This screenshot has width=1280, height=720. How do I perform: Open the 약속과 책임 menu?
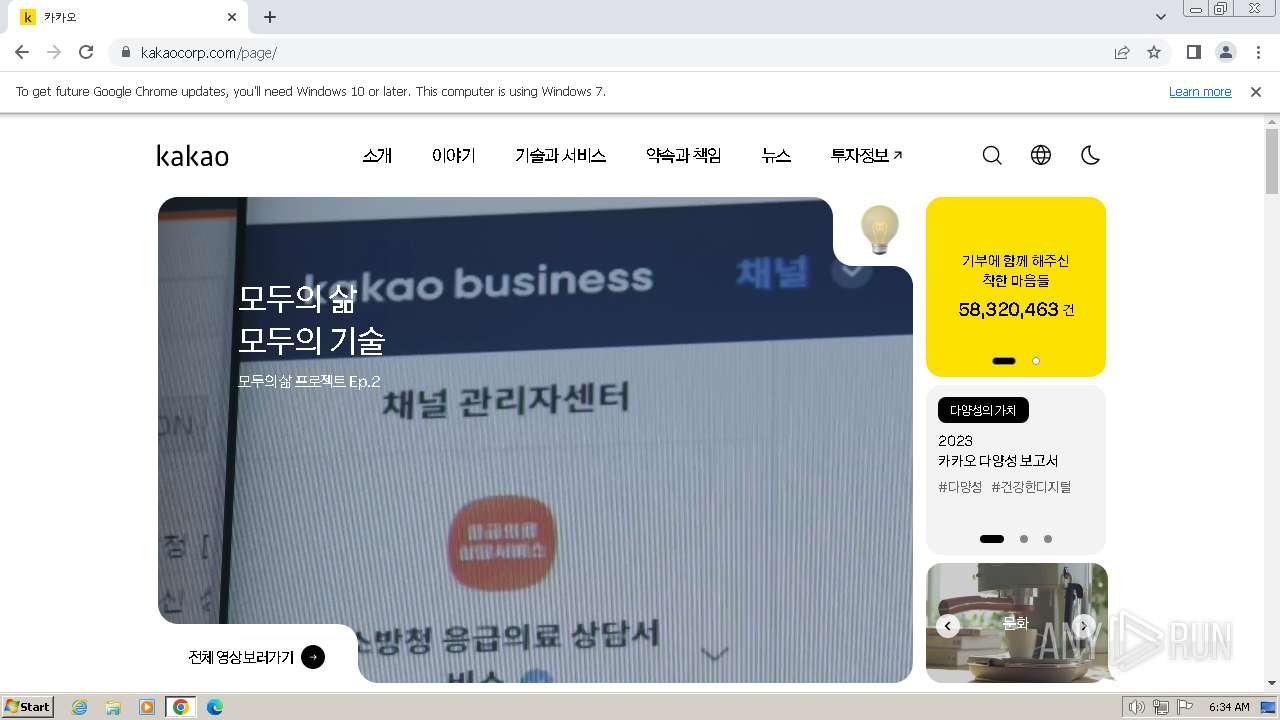click(684, 155)
